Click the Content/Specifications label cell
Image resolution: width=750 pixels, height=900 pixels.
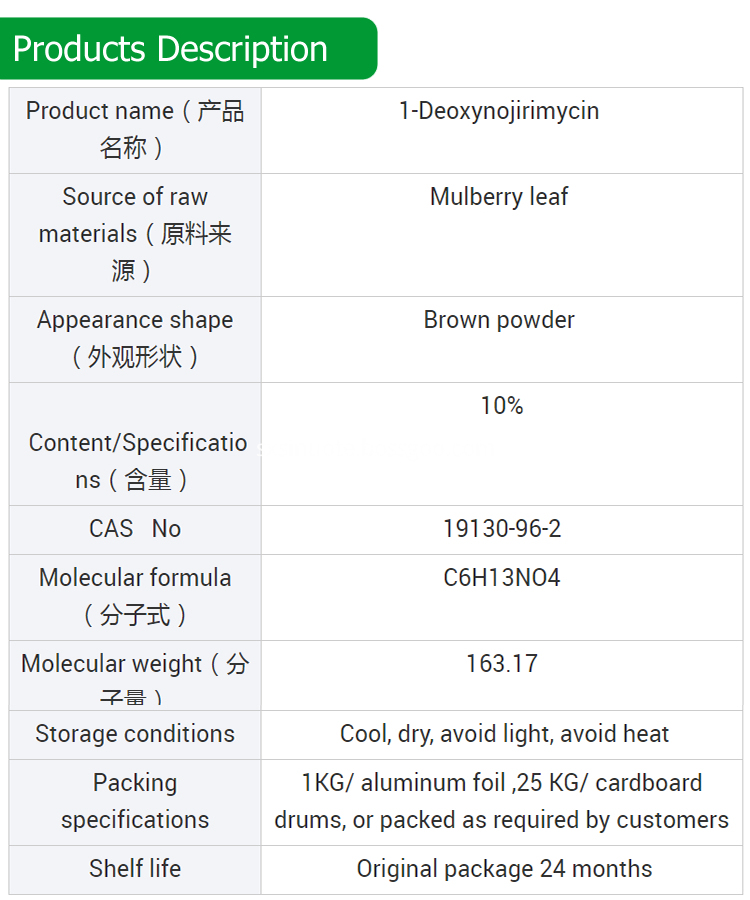[135, 461]
